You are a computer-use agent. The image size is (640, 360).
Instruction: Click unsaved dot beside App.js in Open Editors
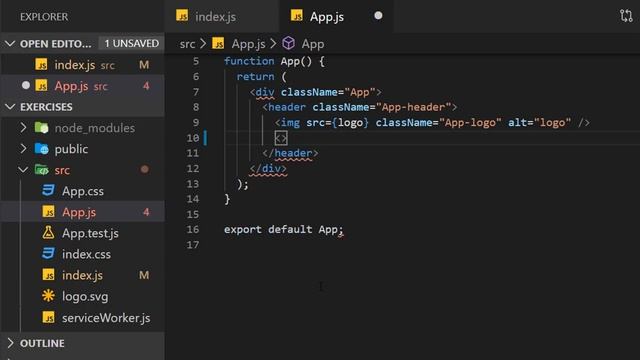26,85
